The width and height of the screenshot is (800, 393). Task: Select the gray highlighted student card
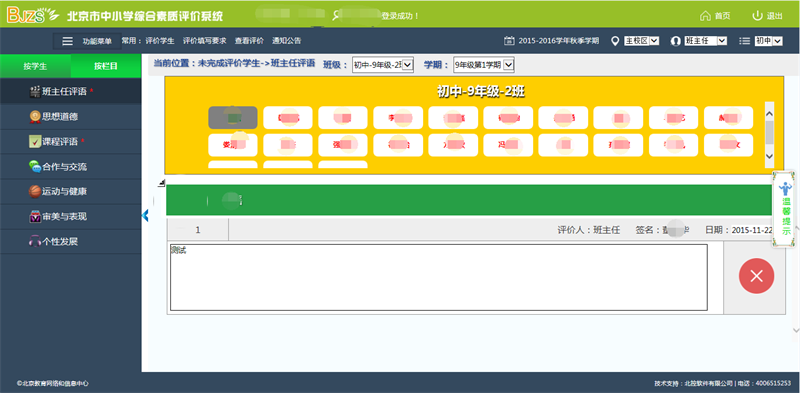[233, 117]
